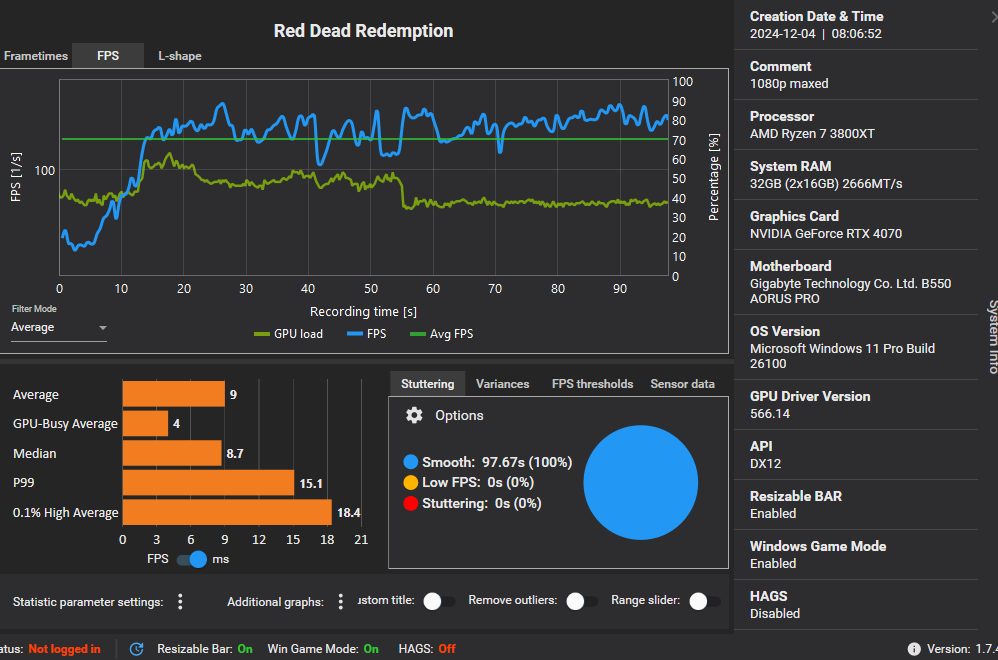The width and height of the screenshot is (998, 660).
Task: Click the System RAM value 32GB (2x16GB) 2666MT/s
Action: pyautogui.click(x=826, y=184)
